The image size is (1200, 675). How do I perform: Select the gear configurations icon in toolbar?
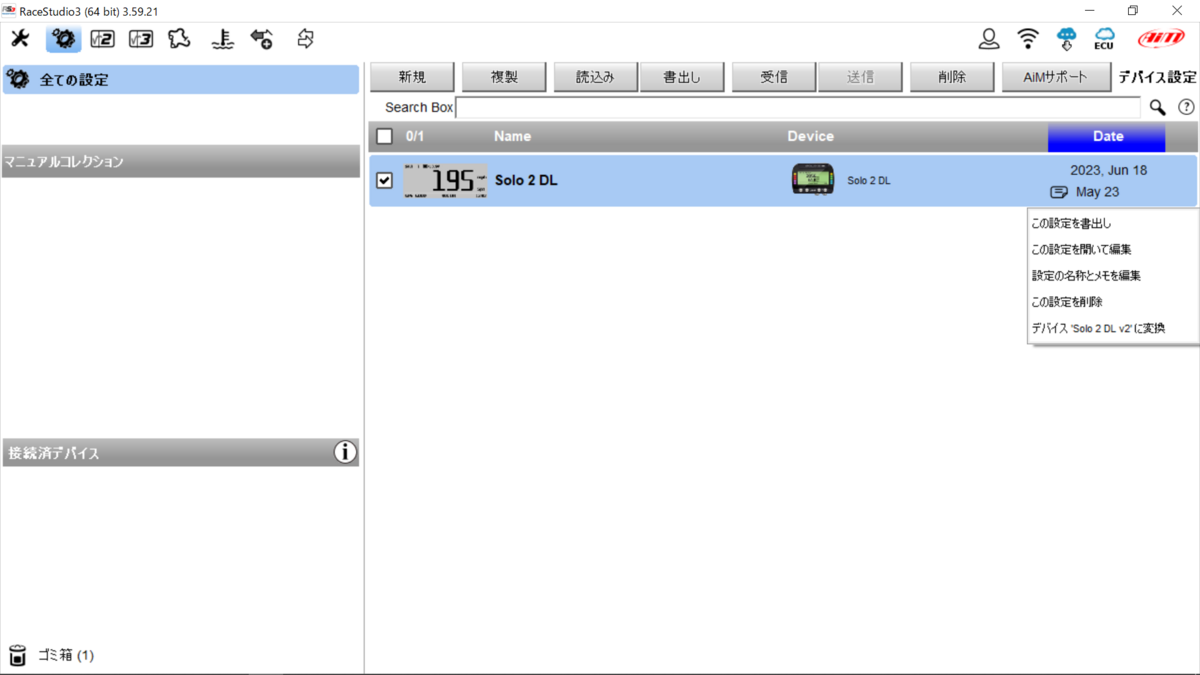63,39
